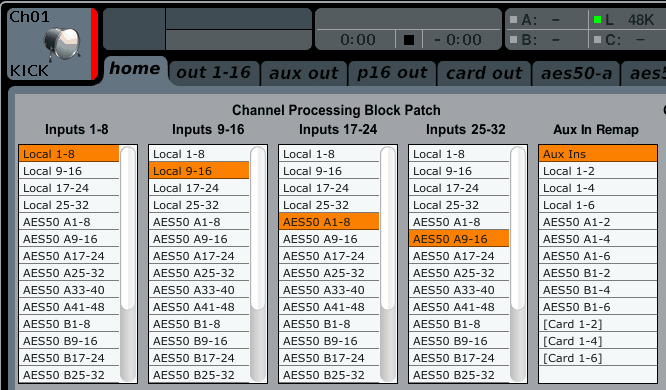Select AES50 A9-16 for Inputs 25-32

[x=459, y=239]
